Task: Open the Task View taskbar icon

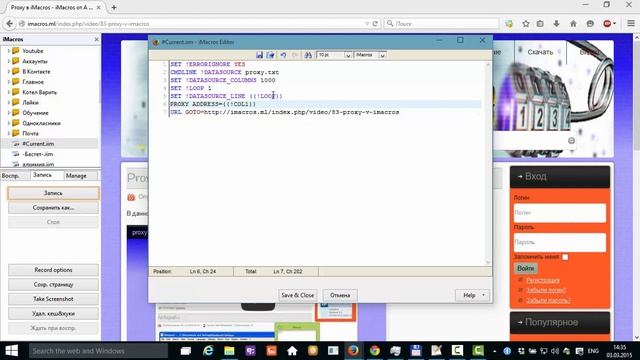Action: (186, 351)
